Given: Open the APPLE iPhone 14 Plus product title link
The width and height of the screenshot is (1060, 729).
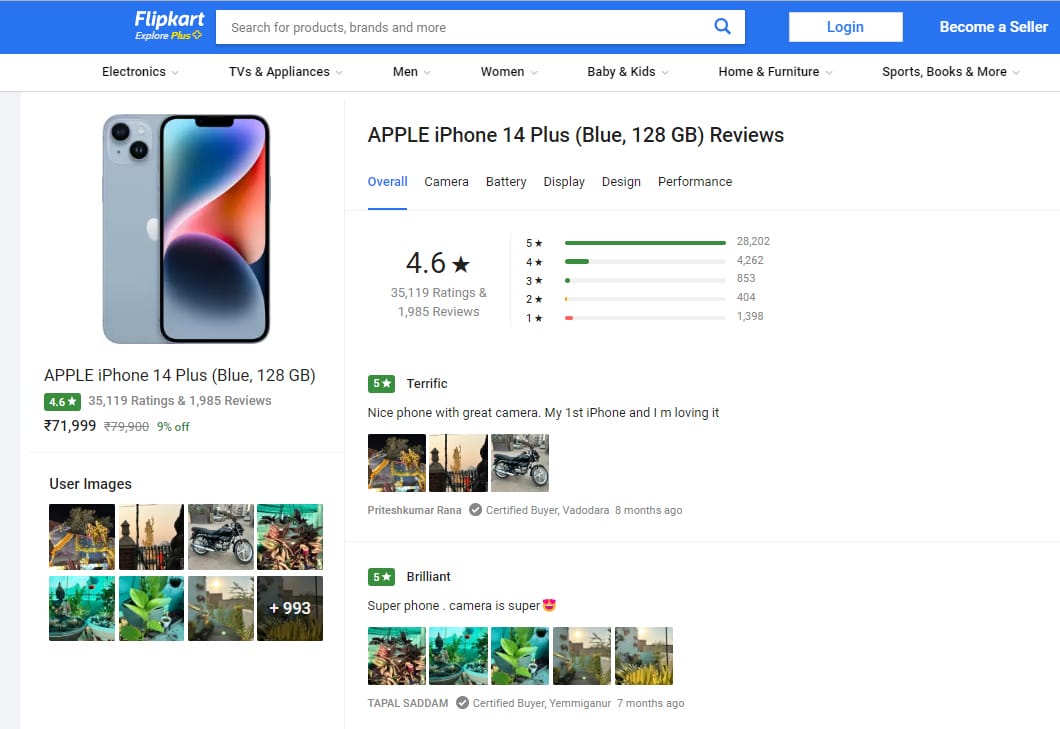Looking at the screenshot, I should click(x=180, y=375).
